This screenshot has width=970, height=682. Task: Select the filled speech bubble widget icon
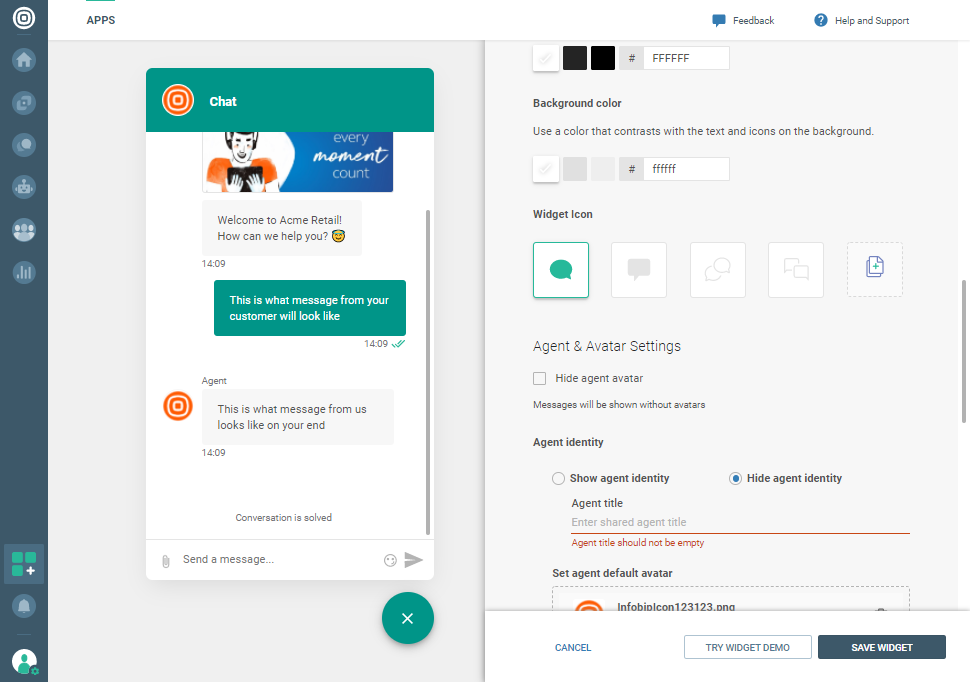tap(560, 270)
